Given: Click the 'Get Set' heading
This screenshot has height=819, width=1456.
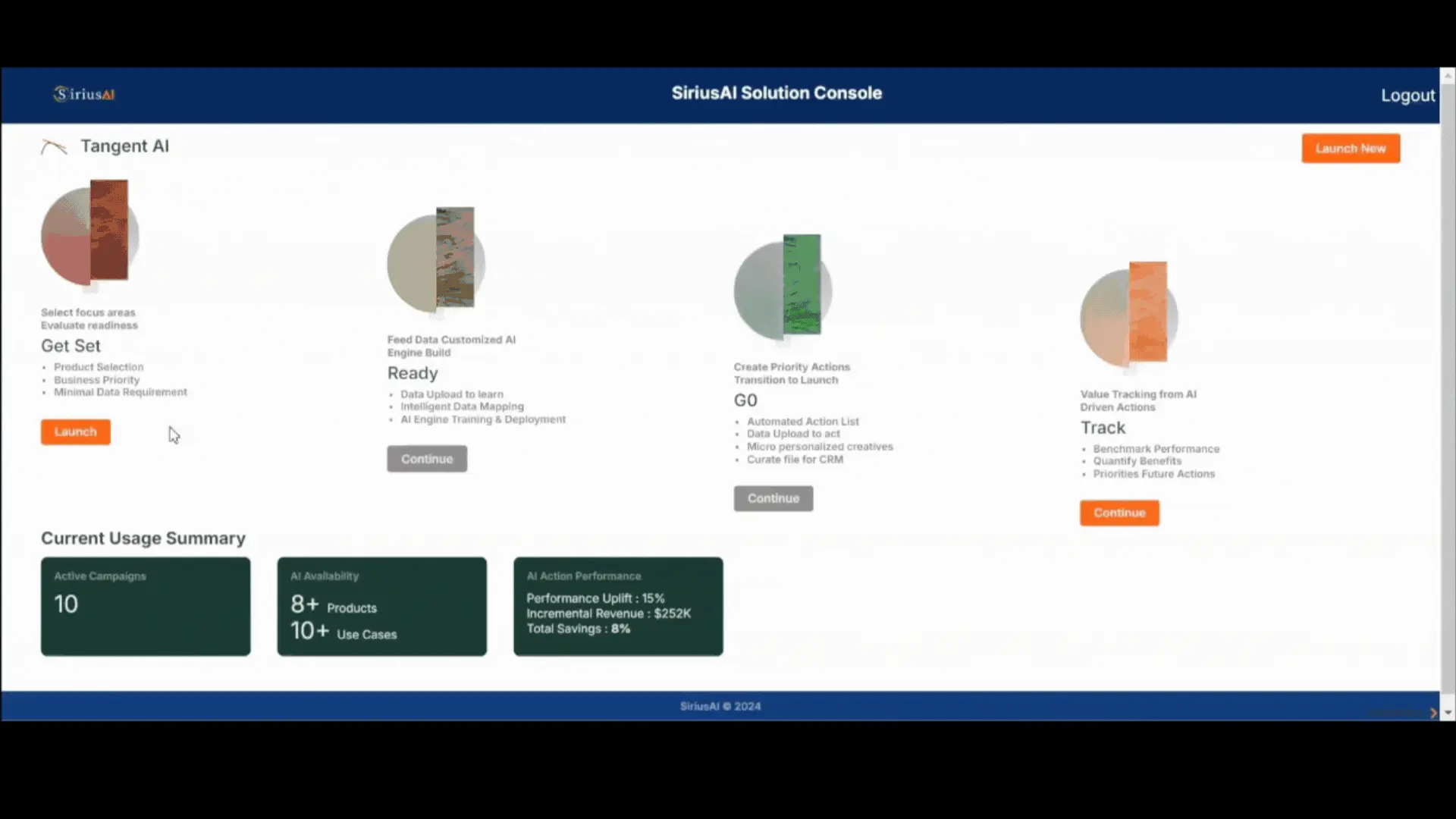Looking at the screenshot, I should (x=71, y=346).
